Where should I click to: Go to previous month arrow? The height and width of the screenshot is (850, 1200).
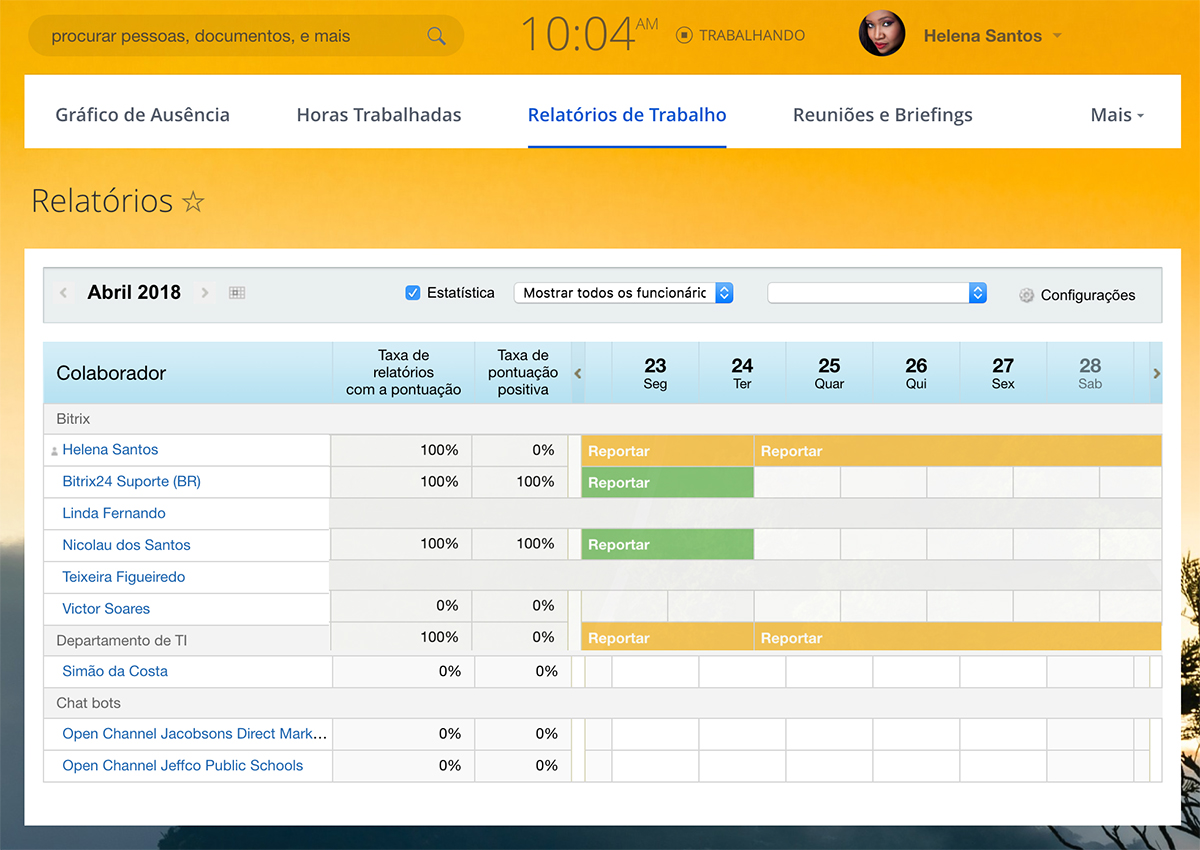pyautogui.click(x=64, y=293)
